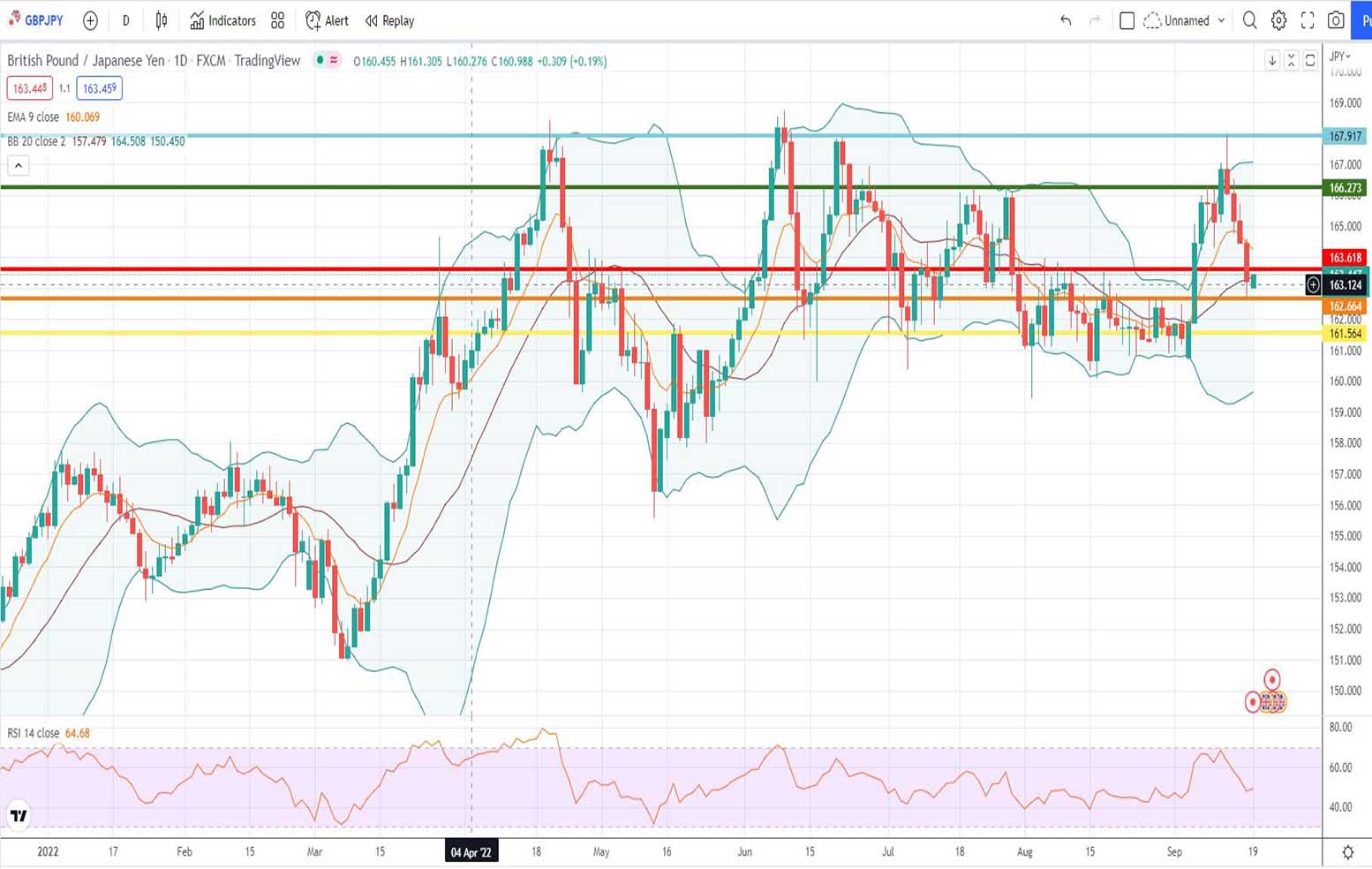Open the D timeframe interval menu
Screen dimensions: 1372x869
pos(125,20)
